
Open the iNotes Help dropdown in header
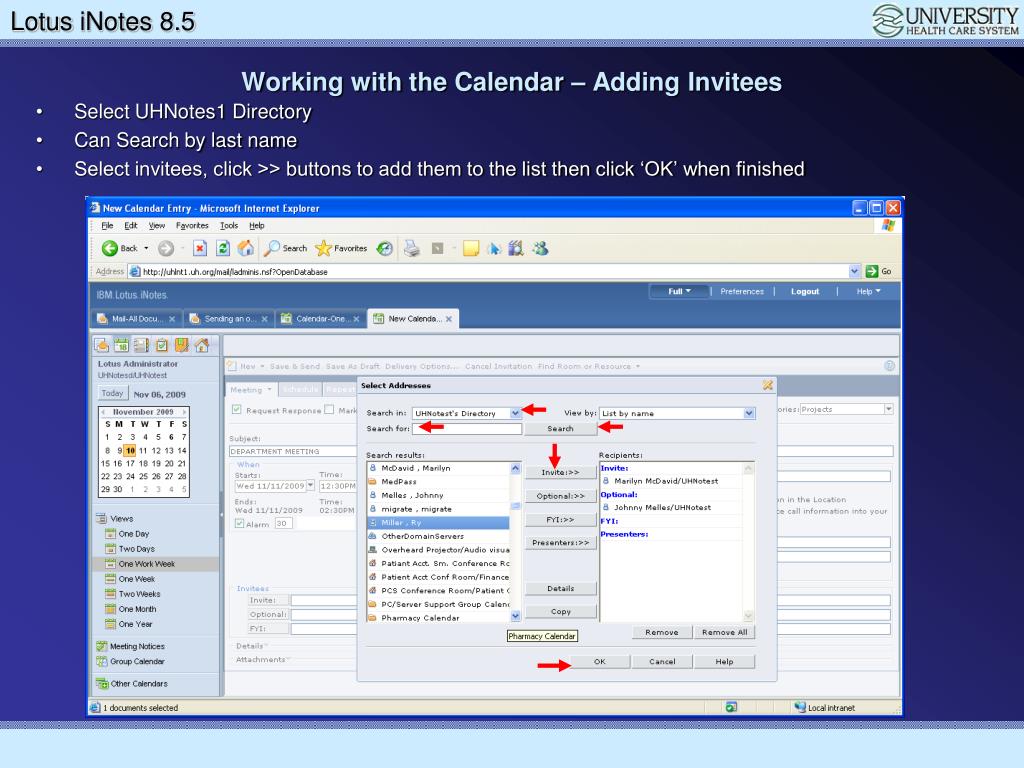[869, 291]
